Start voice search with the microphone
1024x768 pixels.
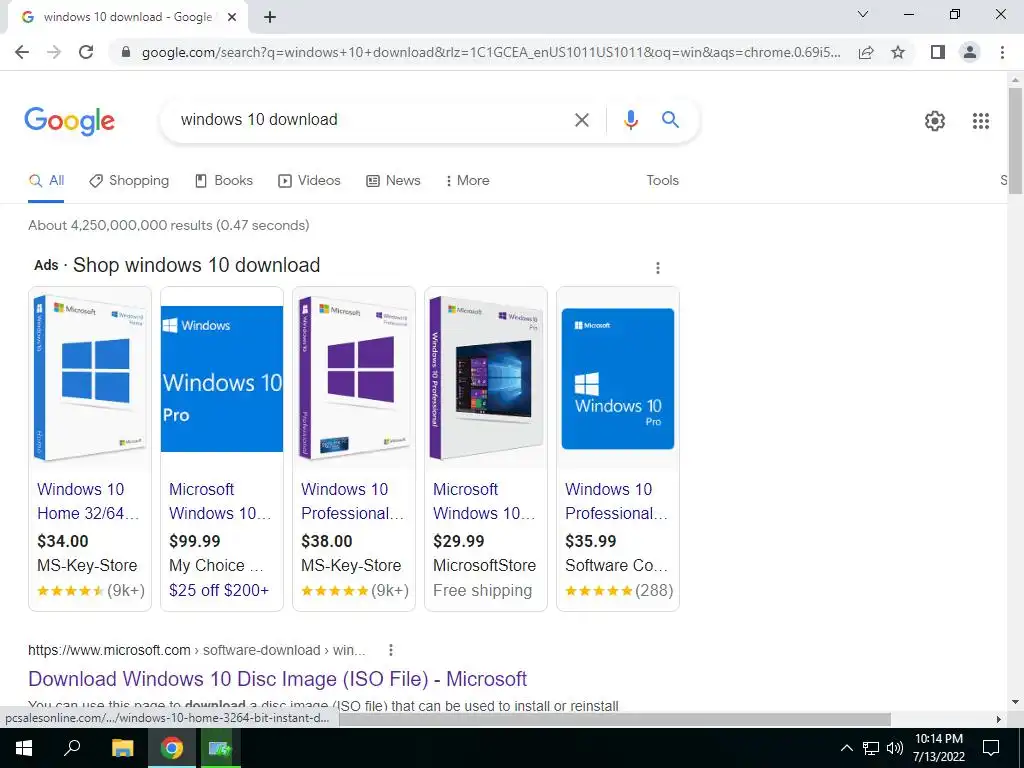click(x=630, y=120)
